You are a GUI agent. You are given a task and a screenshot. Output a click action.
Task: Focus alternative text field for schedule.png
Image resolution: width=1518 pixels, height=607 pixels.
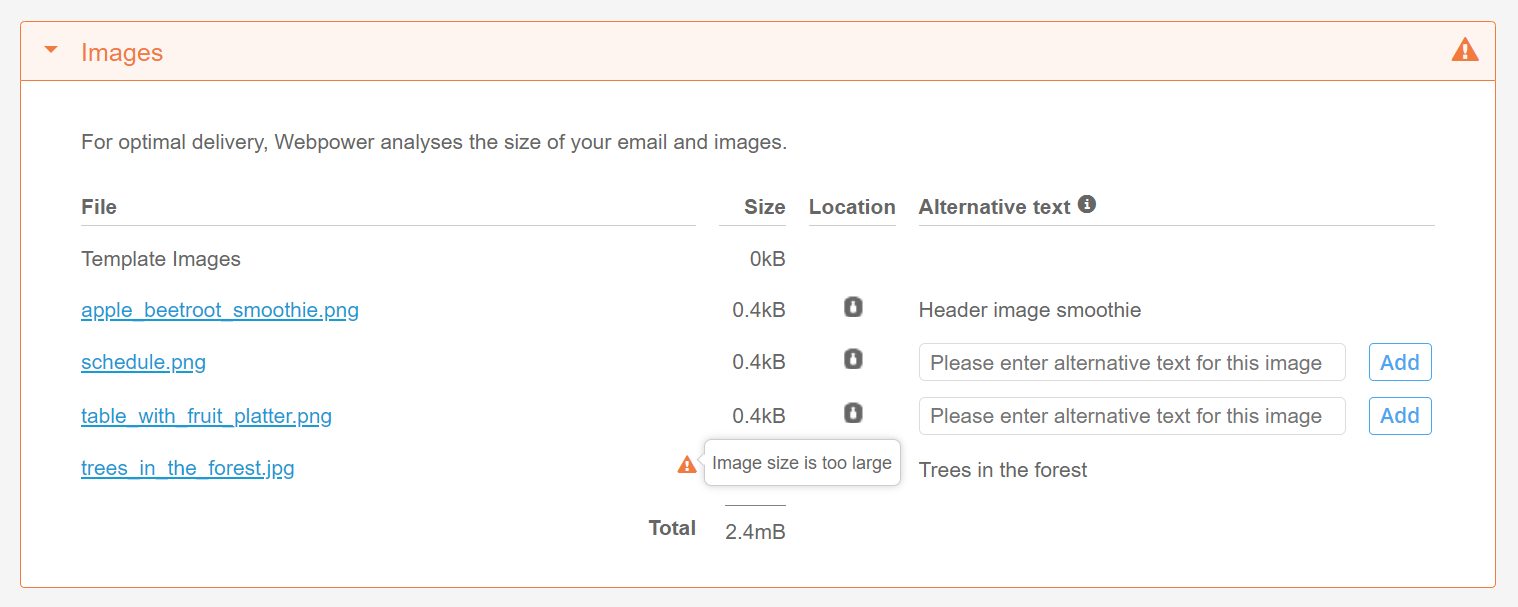1131,363
